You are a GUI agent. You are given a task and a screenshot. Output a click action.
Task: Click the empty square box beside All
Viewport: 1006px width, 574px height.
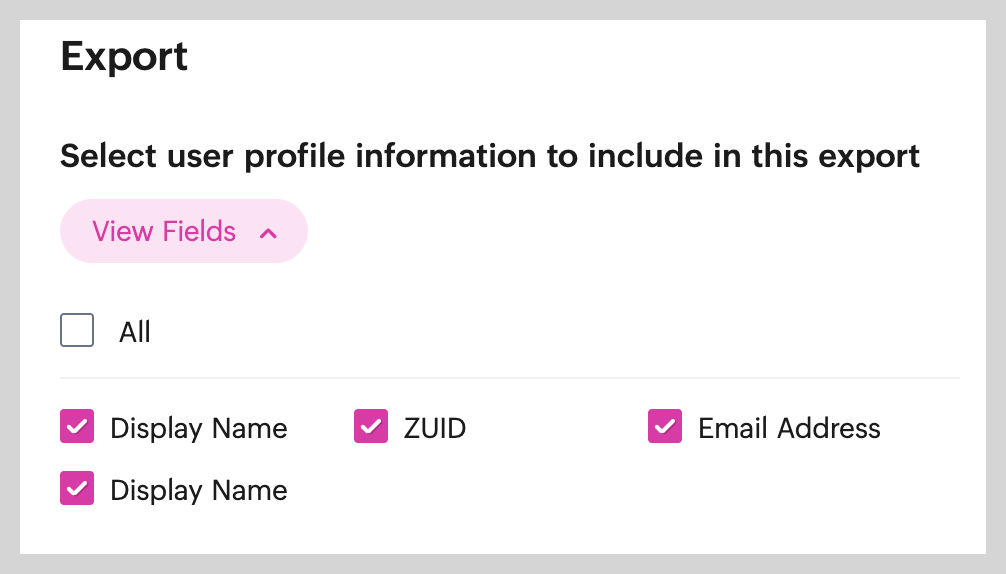tap(77, 331)
